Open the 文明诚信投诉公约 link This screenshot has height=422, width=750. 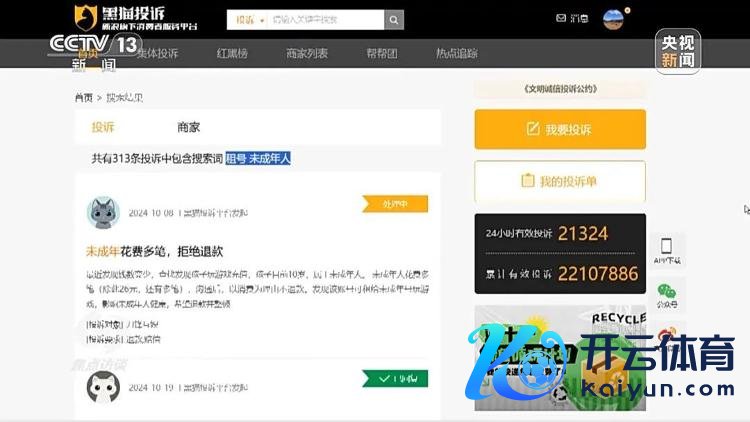pyautogui.click(x=559, y=88)
